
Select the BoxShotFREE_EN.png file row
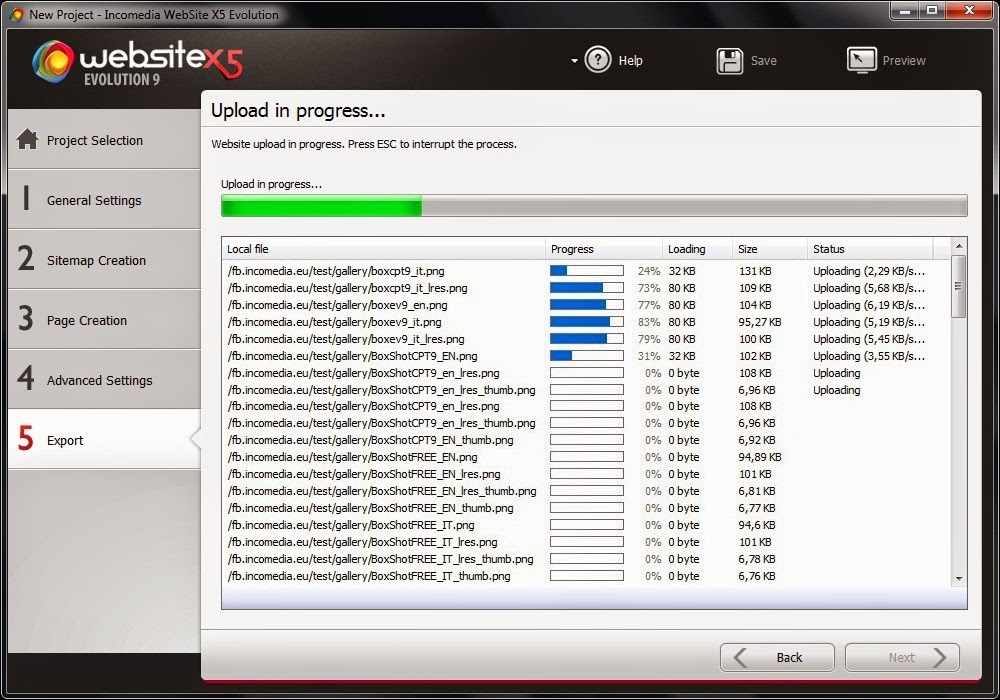click(585, 457)
